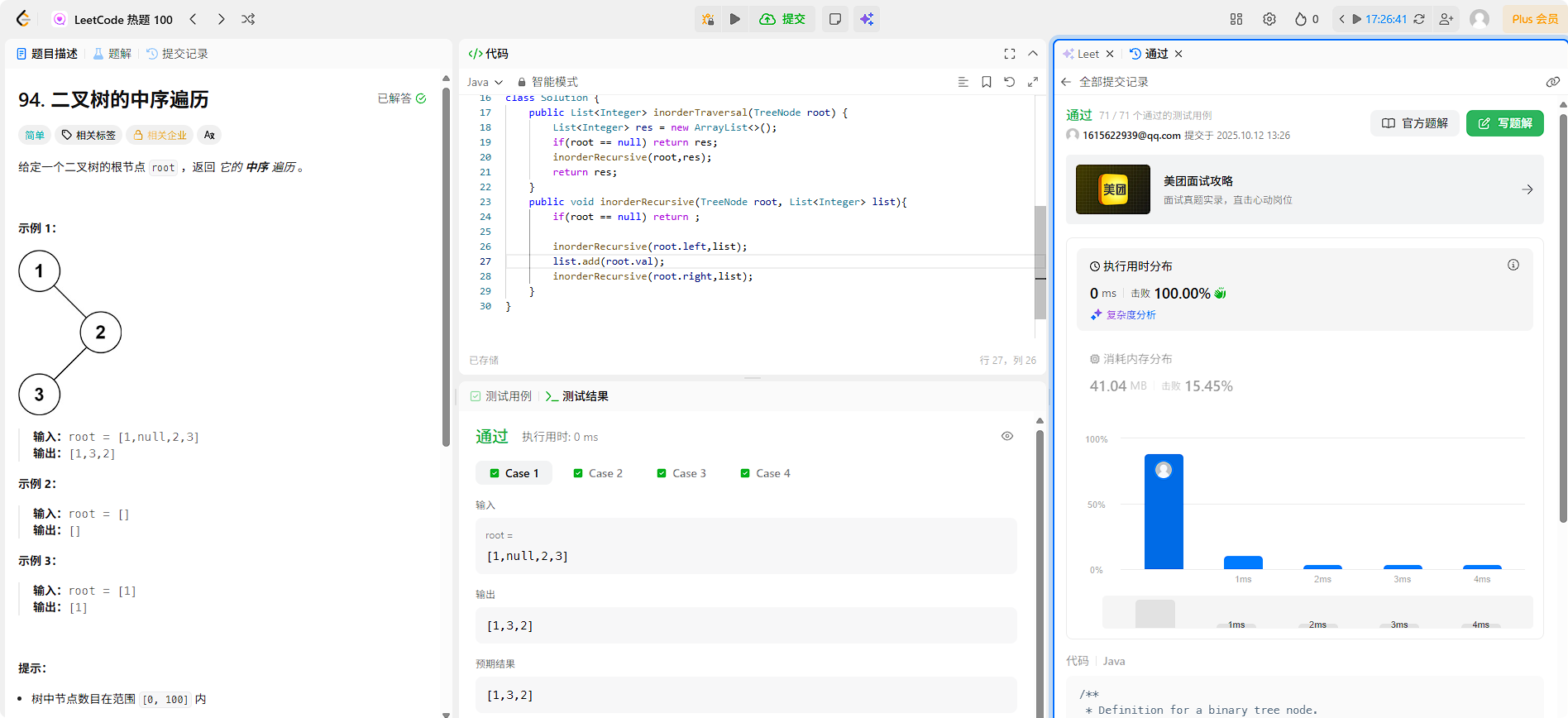Image resolution: width=1568 pixels, height=718 pixels.
Task: Select Case 2 result
Action: coord(598,473)
